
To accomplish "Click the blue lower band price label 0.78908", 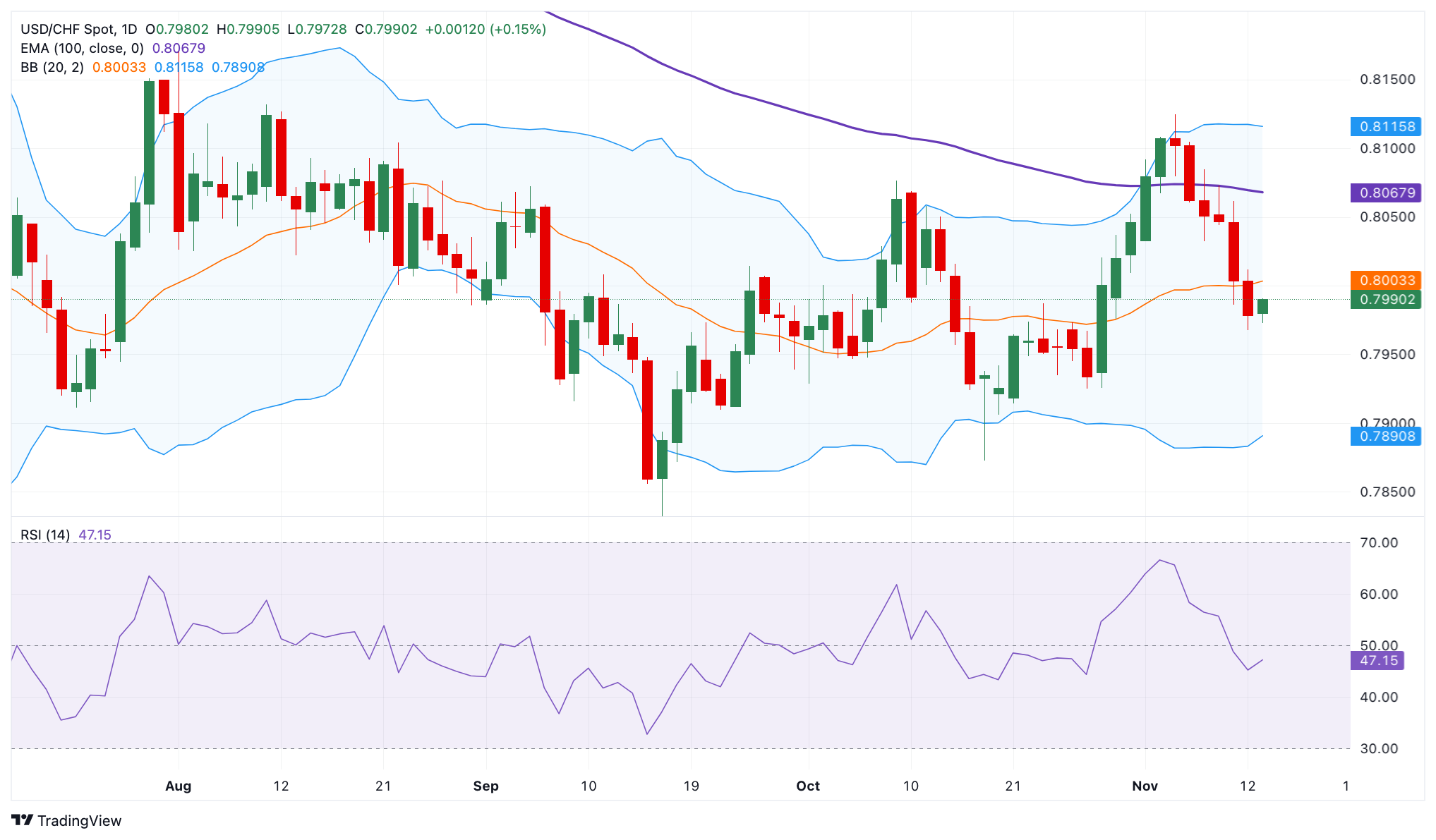I will point(1387,437).
